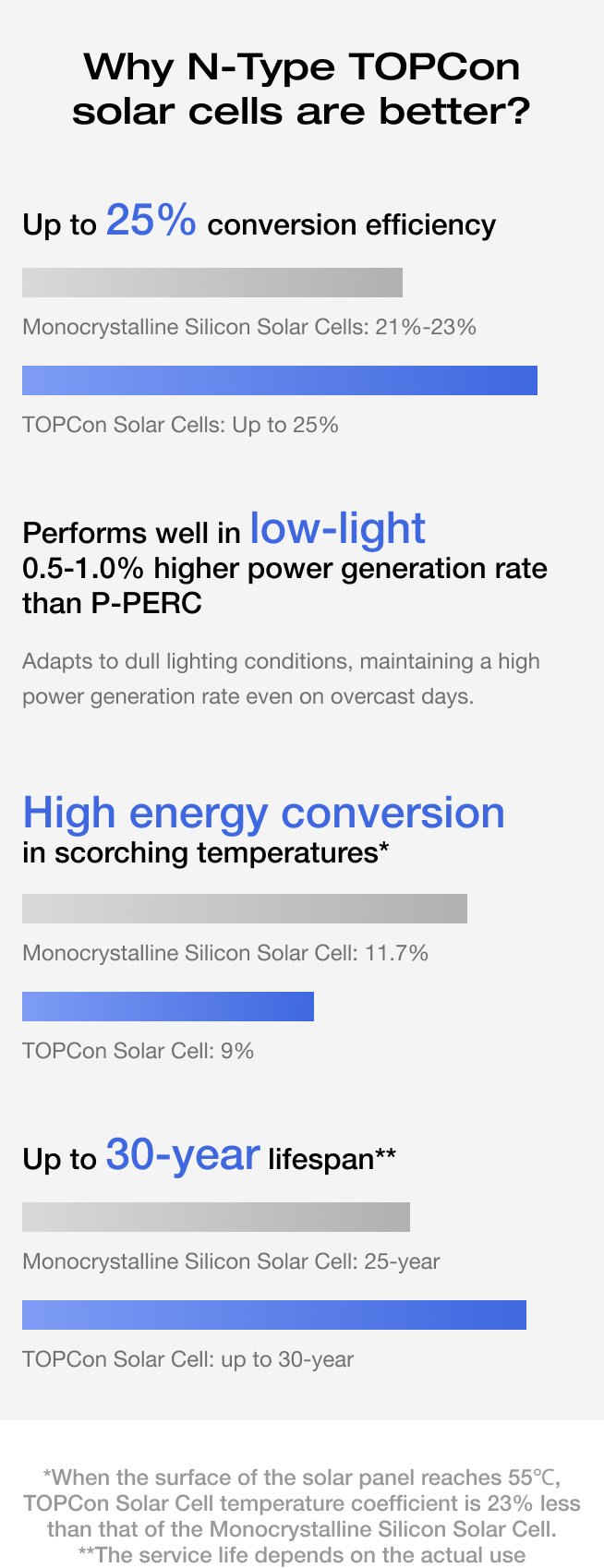
Task: Select the "Monocrystalline Silicon Solar Cell: 25-year" label
Action: tap(231, 1261)
